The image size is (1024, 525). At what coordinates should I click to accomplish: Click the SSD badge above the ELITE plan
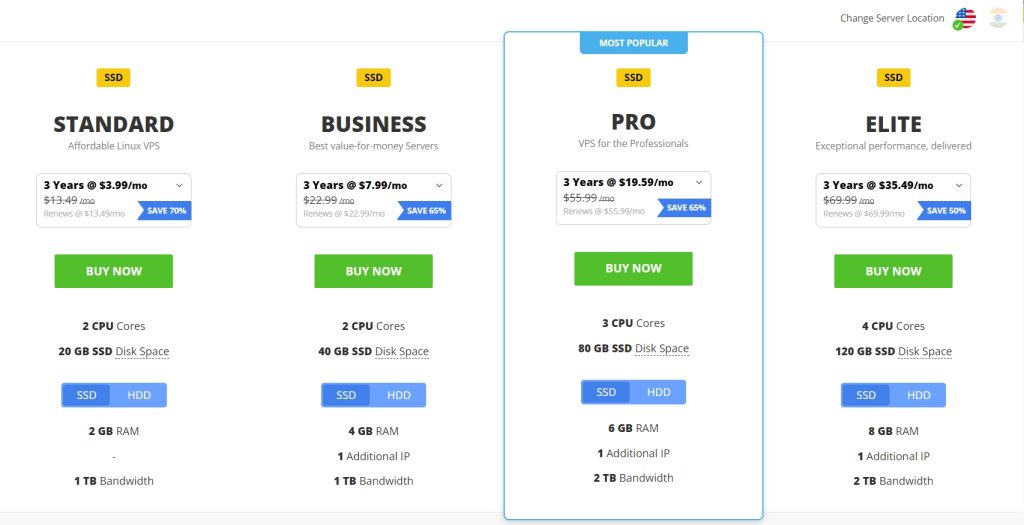pos(893,77)
